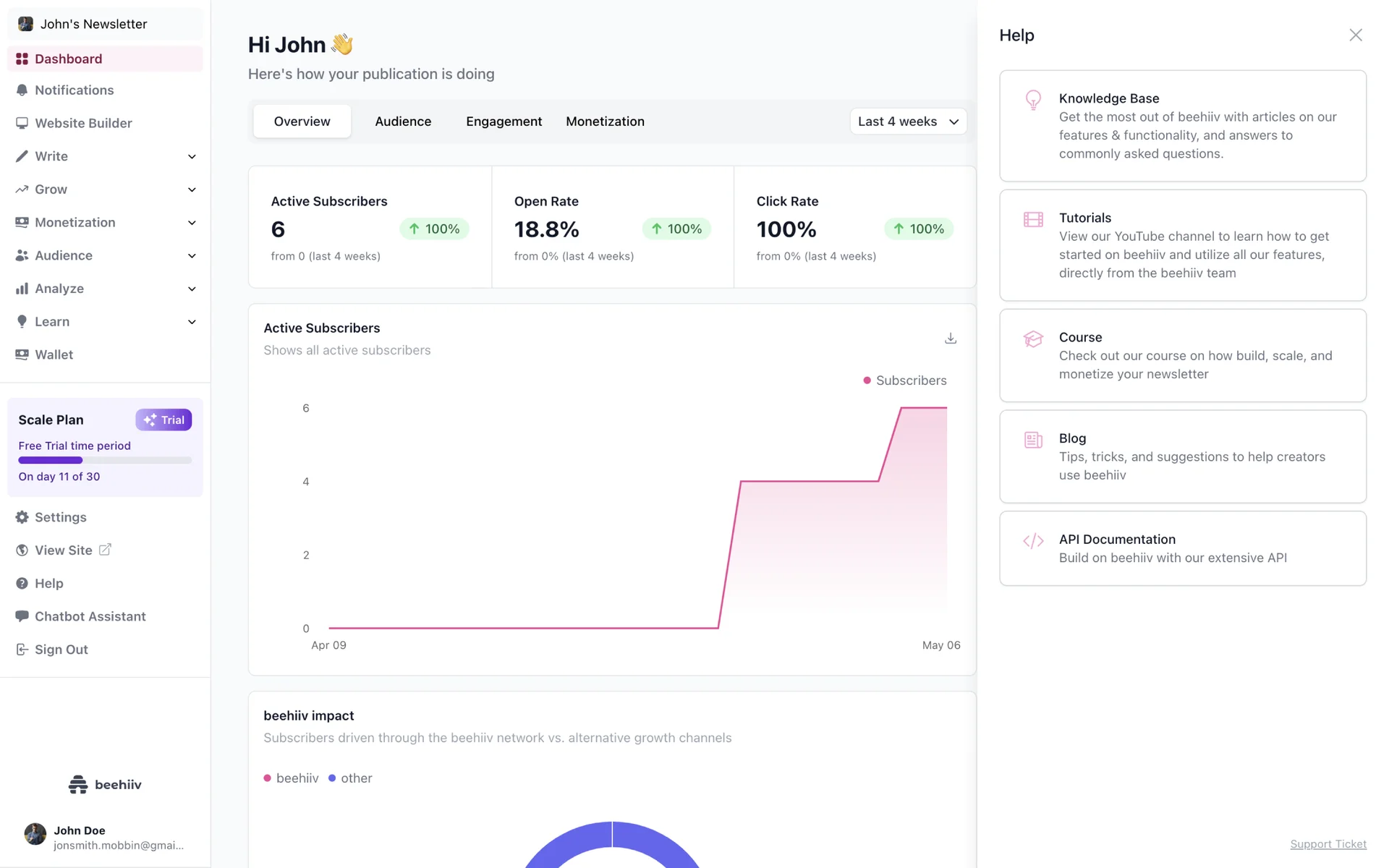Viewport: 1389px width, 868px height.
Task: Click the Support Ticket link
Action: (x=1328, y=844)
